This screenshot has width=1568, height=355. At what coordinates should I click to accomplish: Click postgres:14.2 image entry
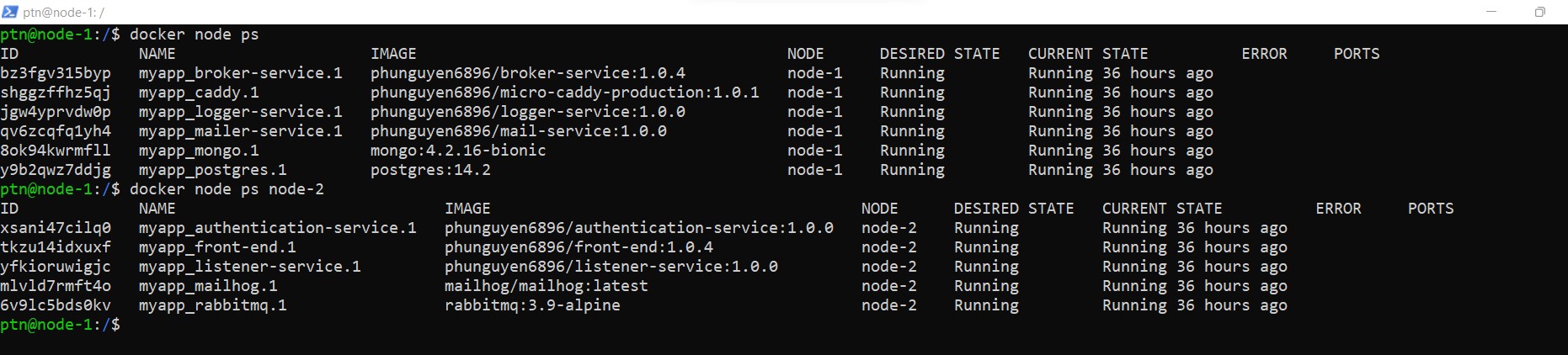[x=430, y=170]
